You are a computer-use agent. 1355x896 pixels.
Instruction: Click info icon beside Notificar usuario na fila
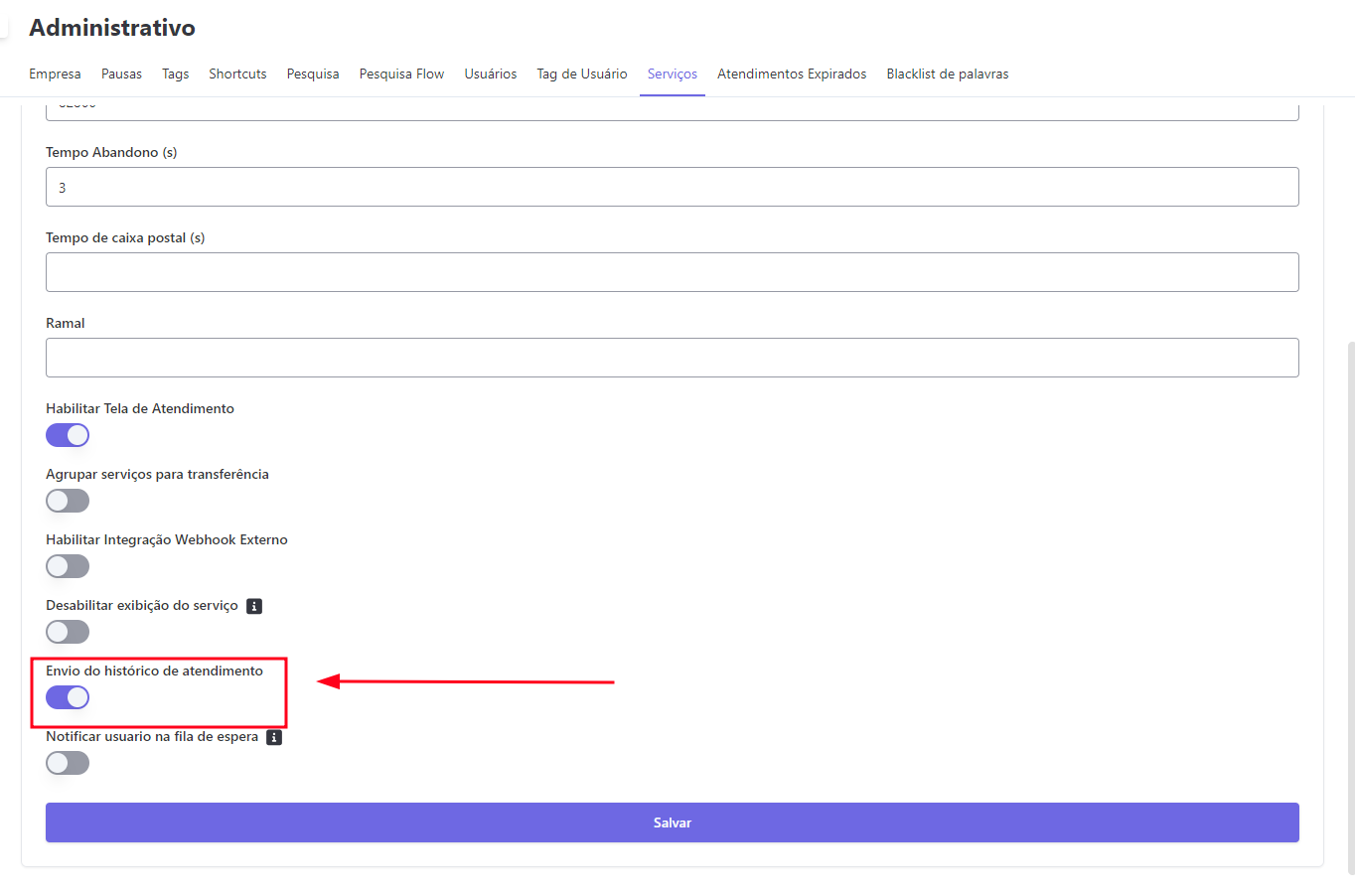coord(274,737)
